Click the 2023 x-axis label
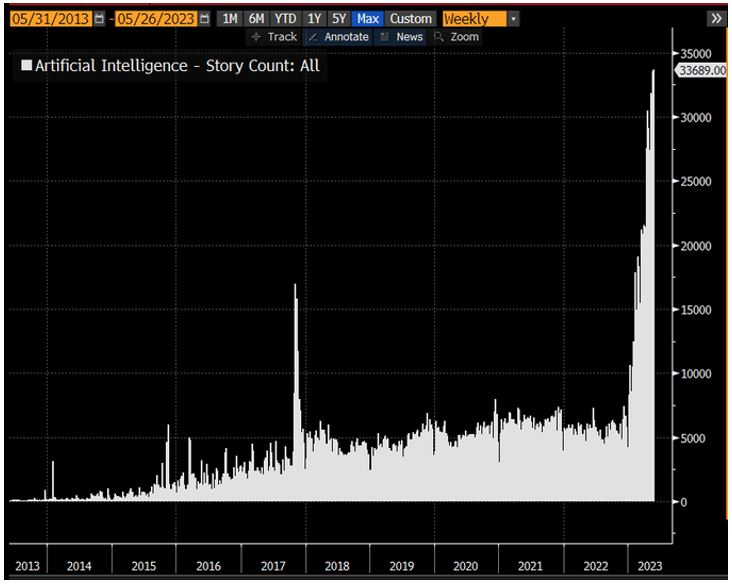Screen dimensions: 732x584 [650, 566]
